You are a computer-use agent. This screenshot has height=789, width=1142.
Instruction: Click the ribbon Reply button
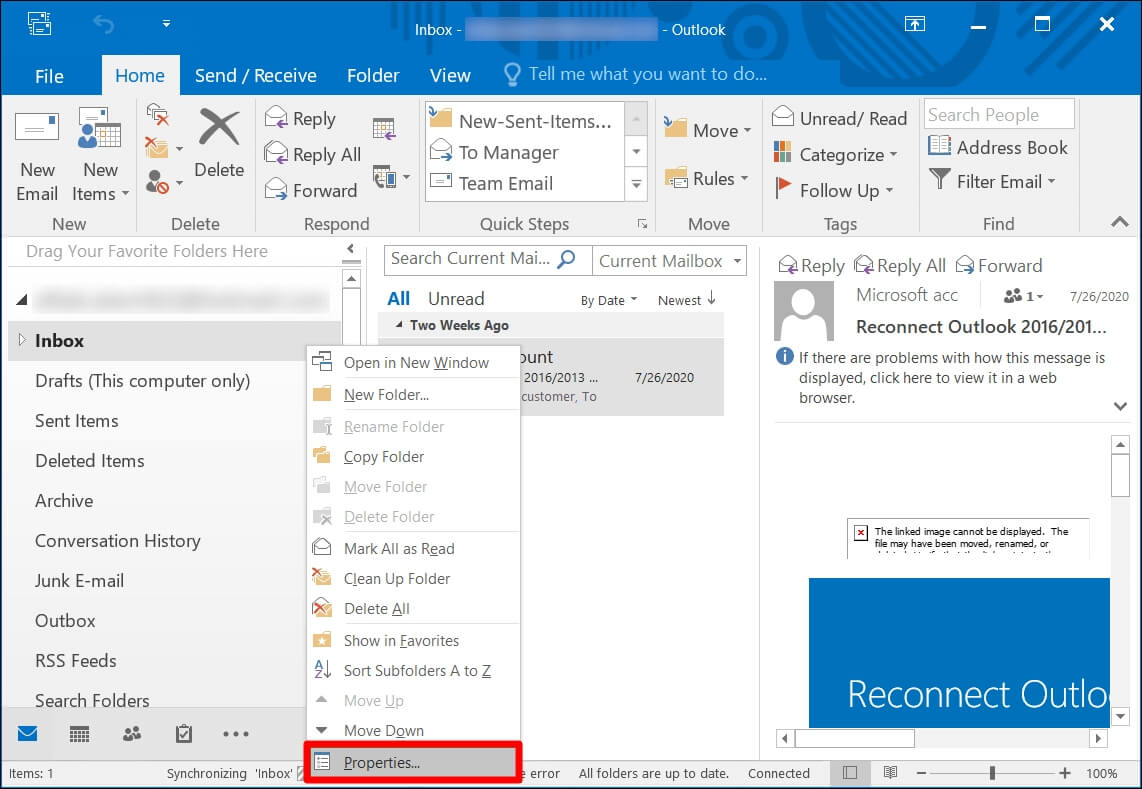(300, 118)
